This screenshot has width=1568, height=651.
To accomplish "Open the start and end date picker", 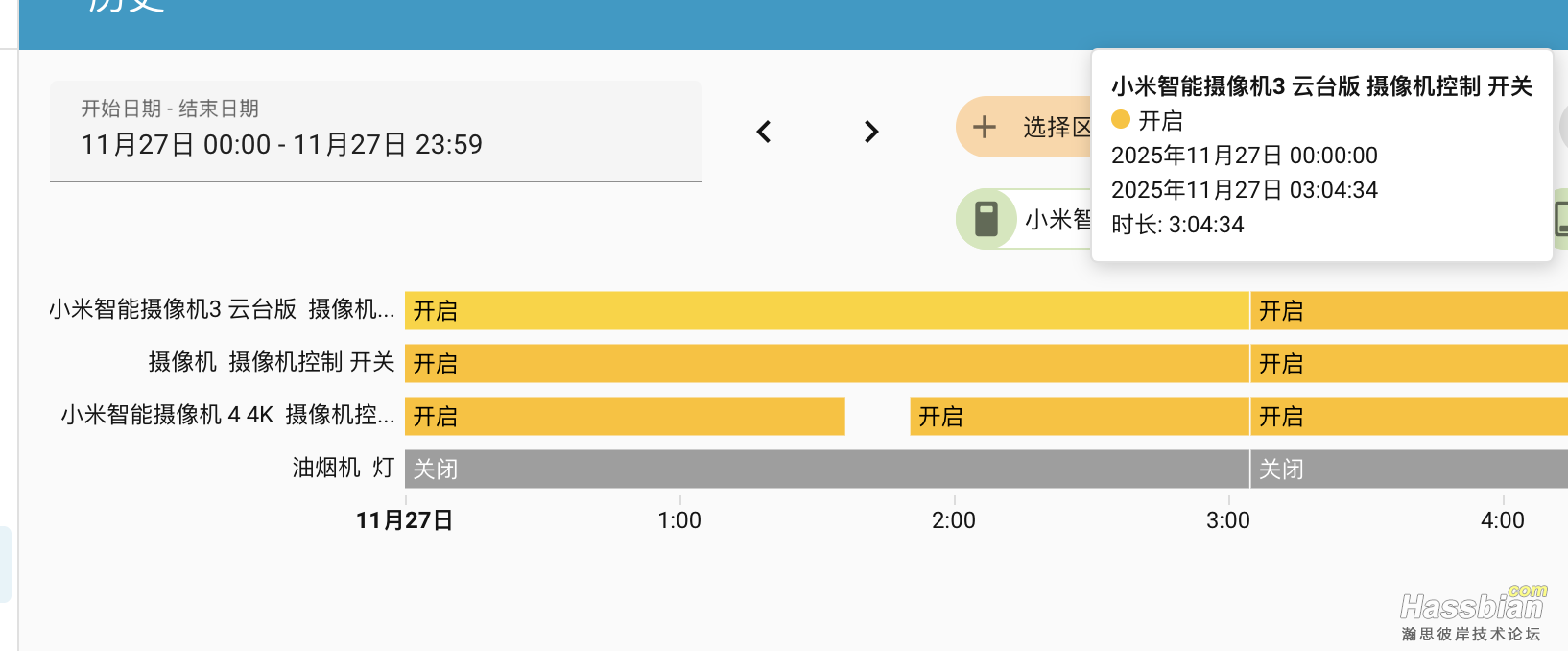I will pos(376,132).
